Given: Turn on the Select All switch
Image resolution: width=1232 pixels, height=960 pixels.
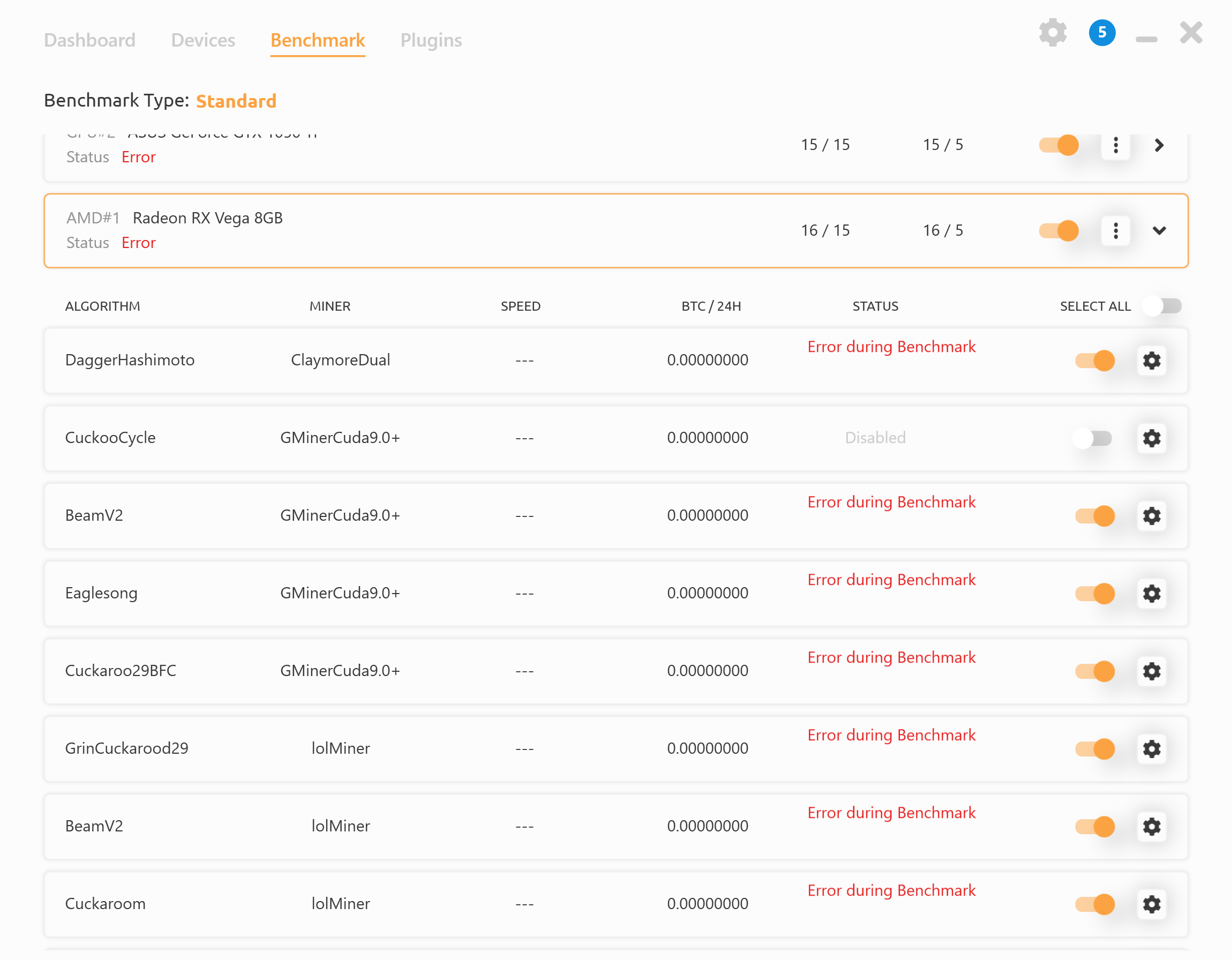Looking at the screenshot, I should tap(1162, 306).
